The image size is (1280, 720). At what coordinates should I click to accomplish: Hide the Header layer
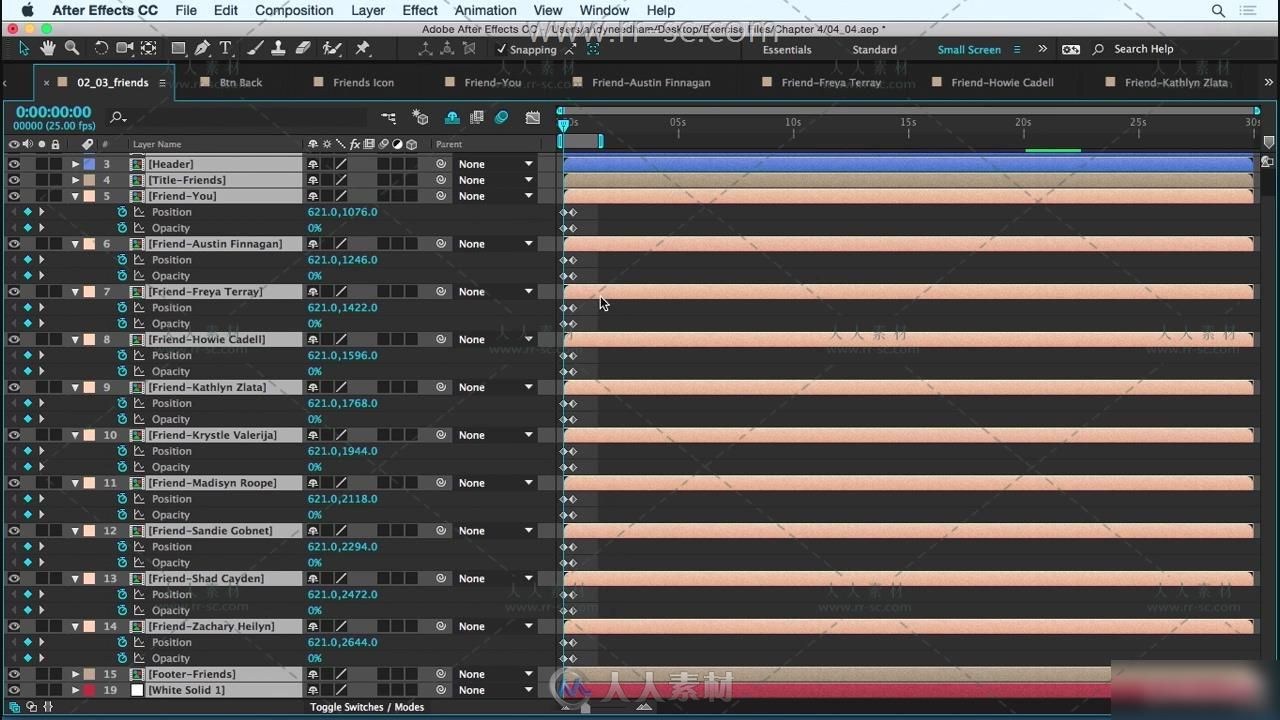[x=14, y=164]
